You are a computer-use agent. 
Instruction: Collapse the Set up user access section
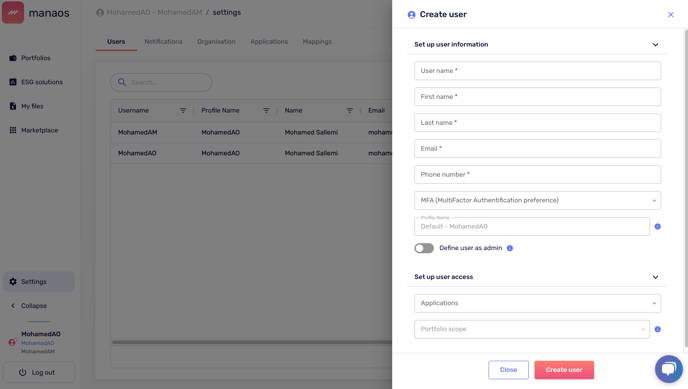click(655, 277)
